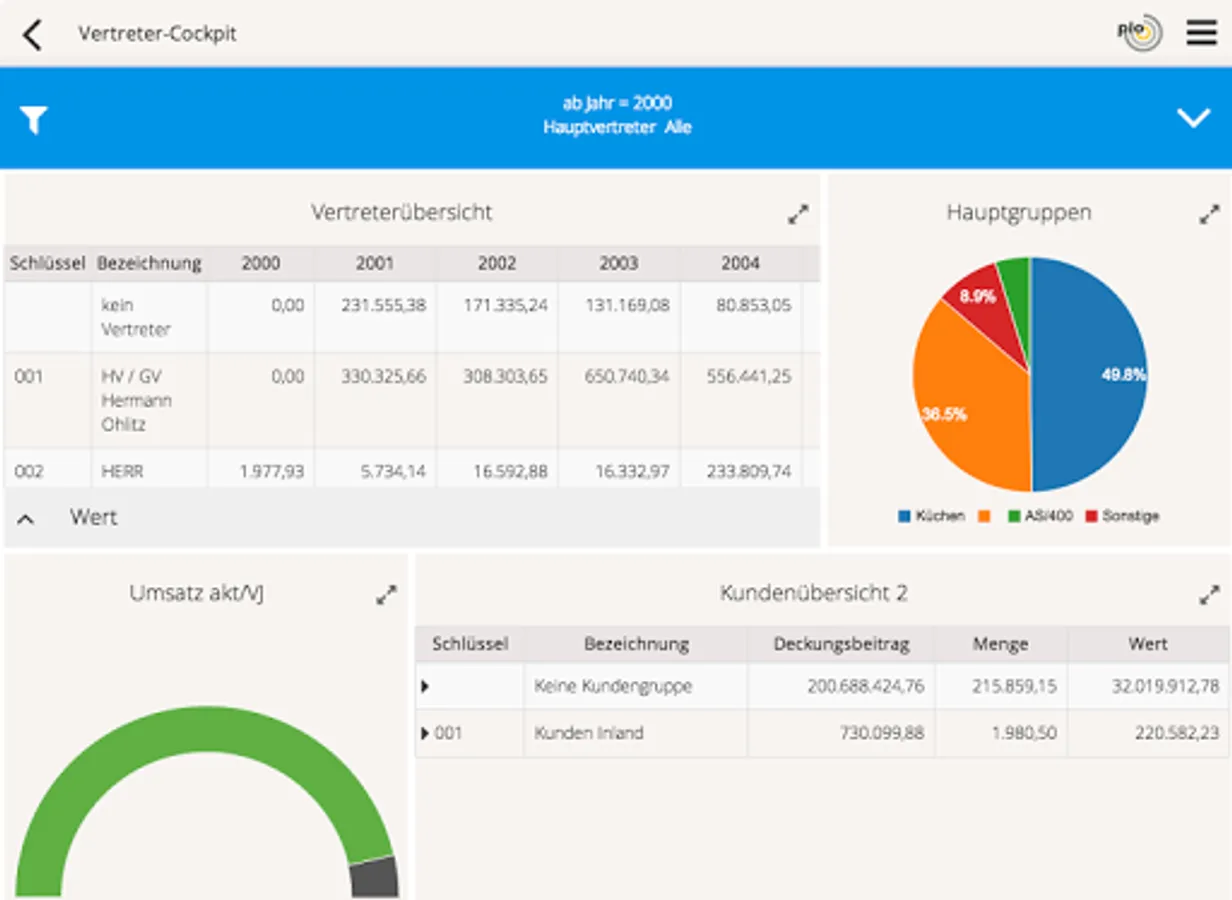Click the pio logo icon

click(1138, 33)
